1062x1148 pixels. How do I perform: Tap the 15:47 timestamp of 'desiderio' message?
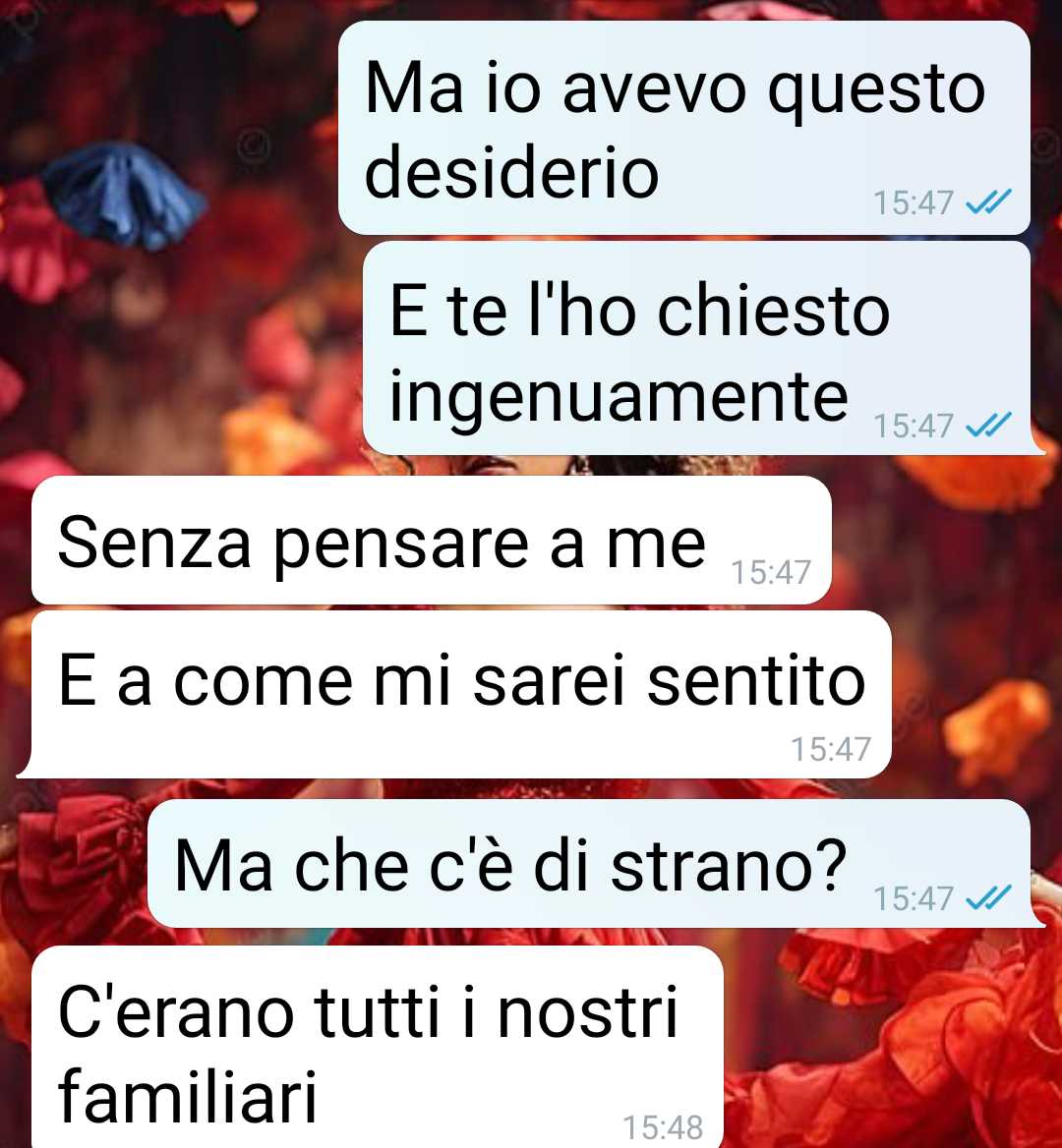[x=914, y=202]
